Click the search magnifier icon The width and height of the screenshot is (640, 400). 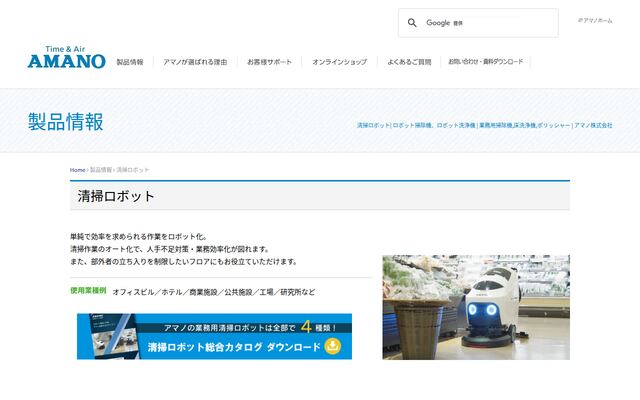point(412,23)
